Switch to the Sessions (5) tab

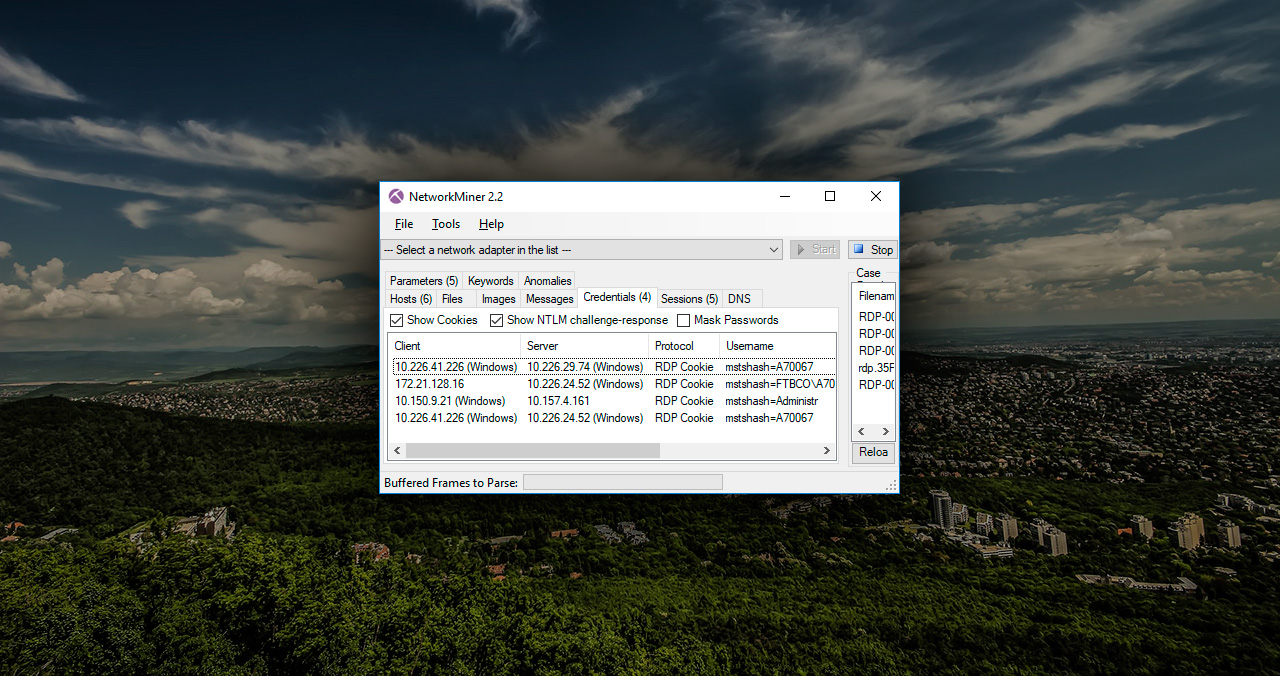688,298
